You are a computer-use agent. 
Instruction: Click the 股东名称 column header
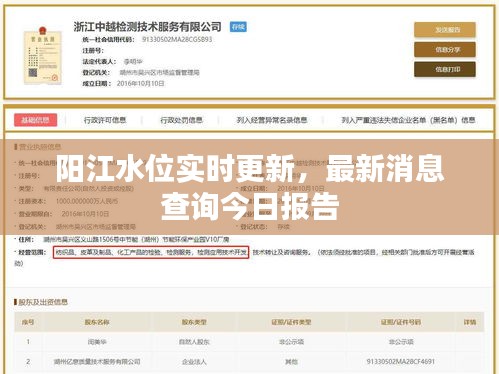click(97, 322)
